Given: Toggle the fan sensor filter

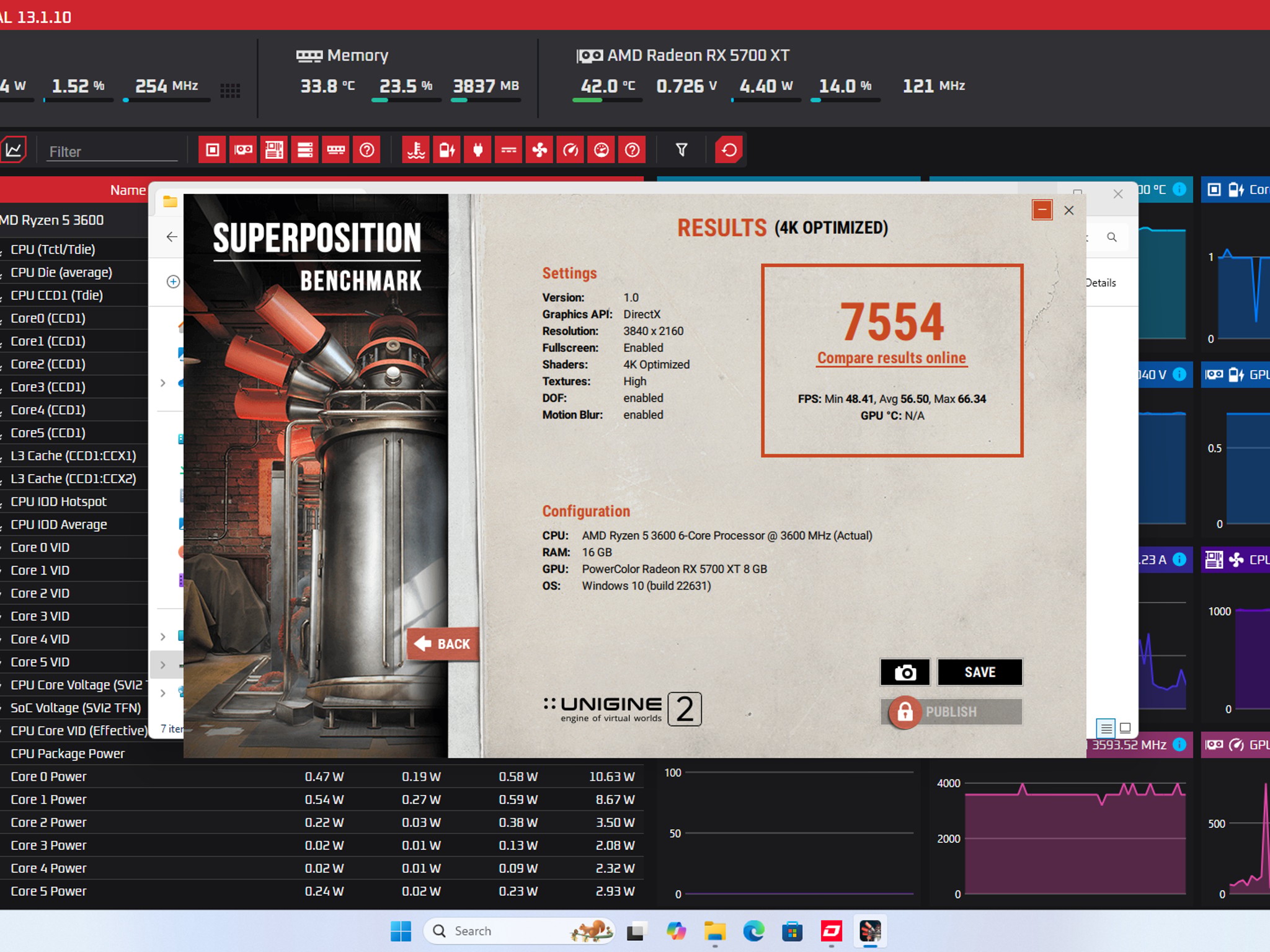Looking at the screenshot, I should pos(540,150).
